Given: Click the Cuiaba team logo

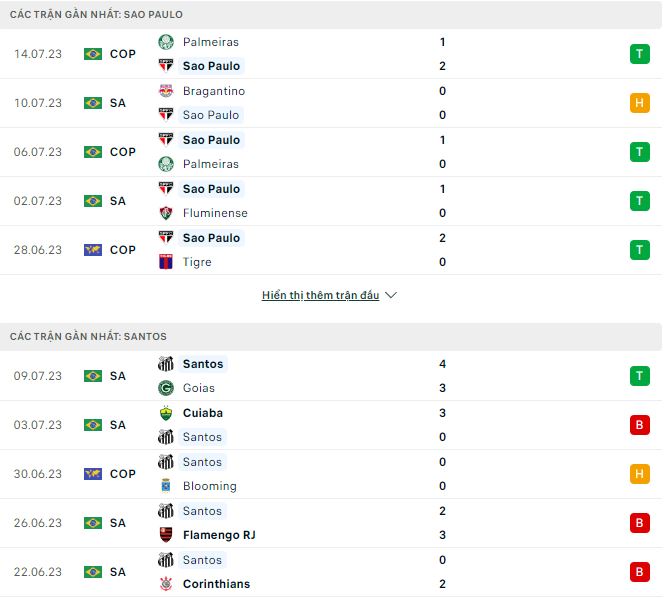Looking at the screenshot, I should click(x=166, y=413).
